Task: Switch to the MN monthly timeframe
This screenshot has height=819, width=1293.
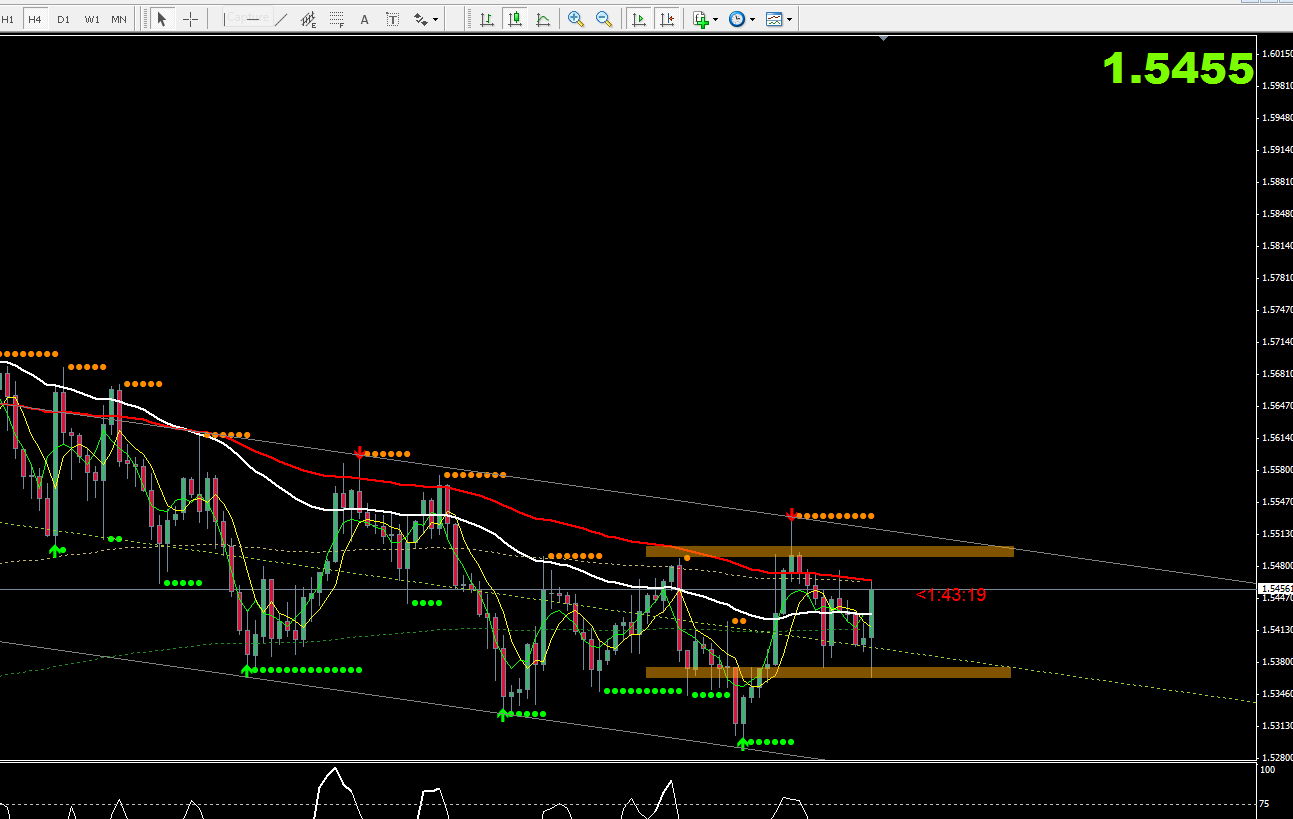Action: tap(119, 19)
